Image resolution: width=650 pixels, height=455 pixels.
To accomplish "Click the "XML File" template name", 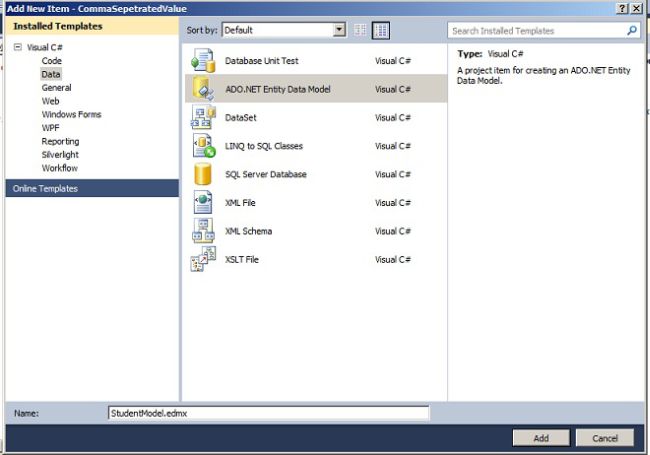I will pyautogui.click(x=240, y=203).
